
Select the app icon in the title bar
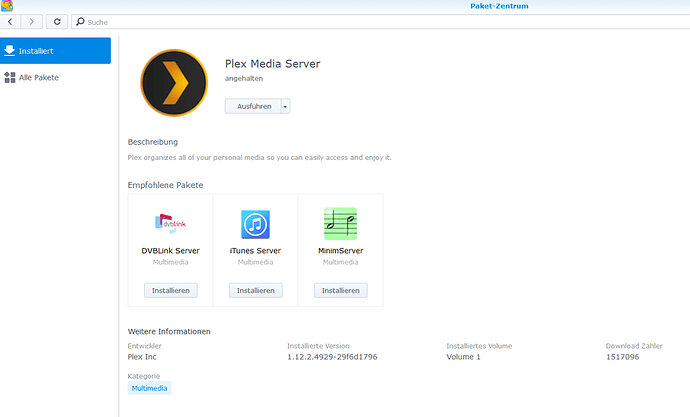click(7, 6)
